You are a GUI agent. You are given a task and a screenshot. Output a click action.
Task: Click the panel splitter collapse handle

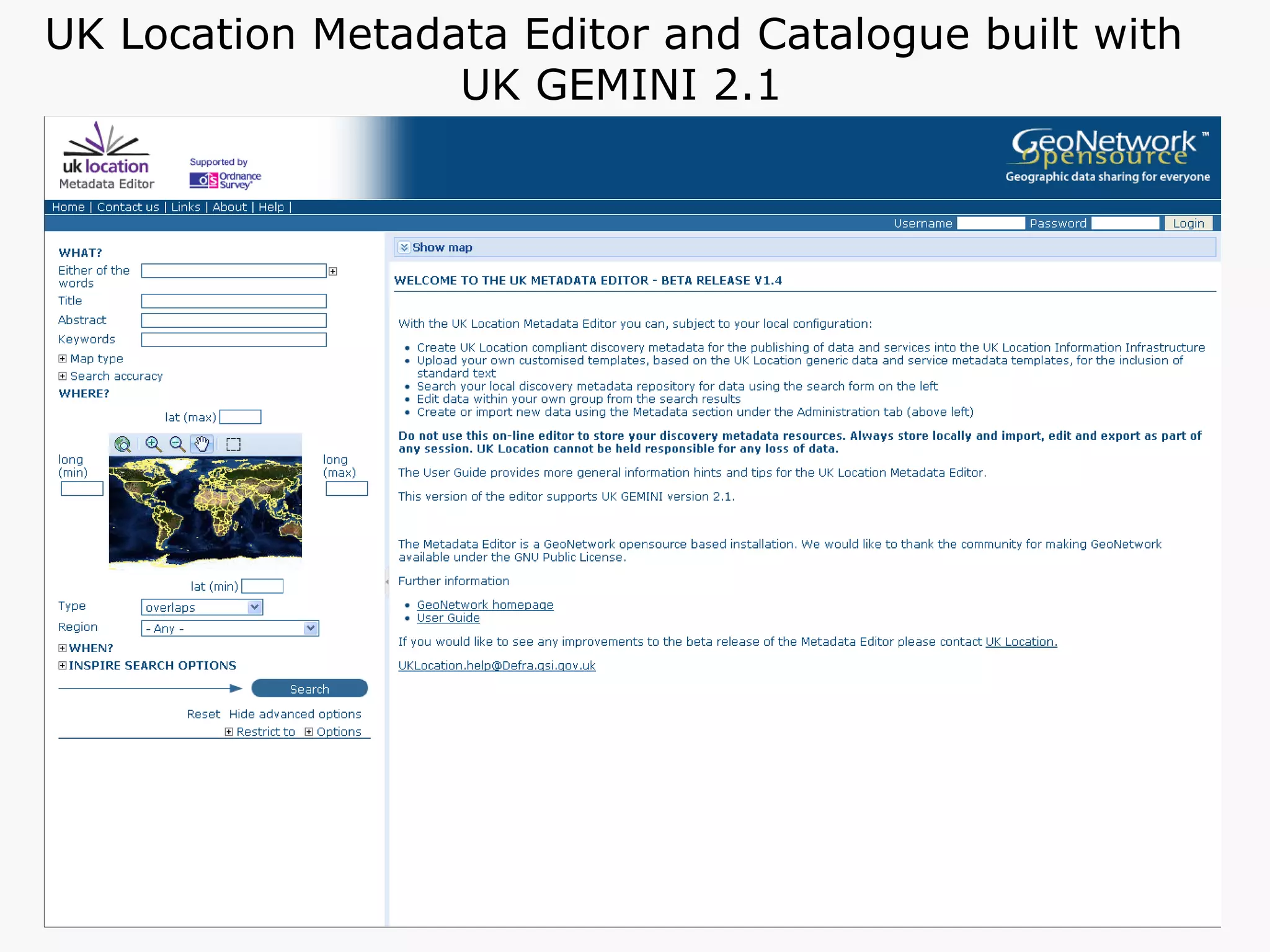point(387,581)
